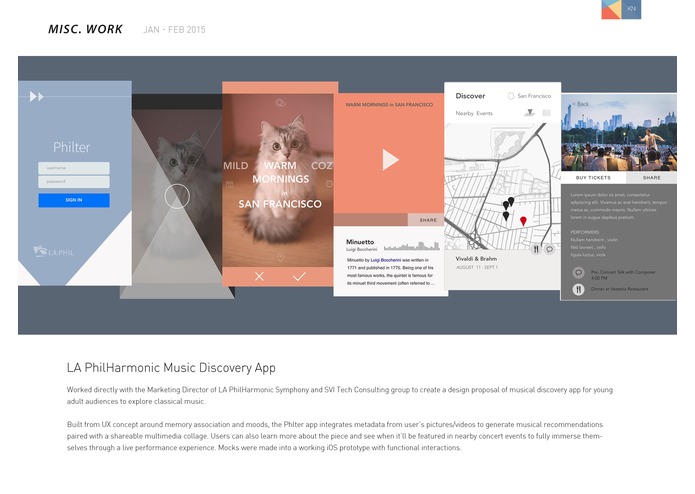Screen dimensions: 695x494
Task: Tap the cloud weather icon above the cat
Action: [281, 103]
